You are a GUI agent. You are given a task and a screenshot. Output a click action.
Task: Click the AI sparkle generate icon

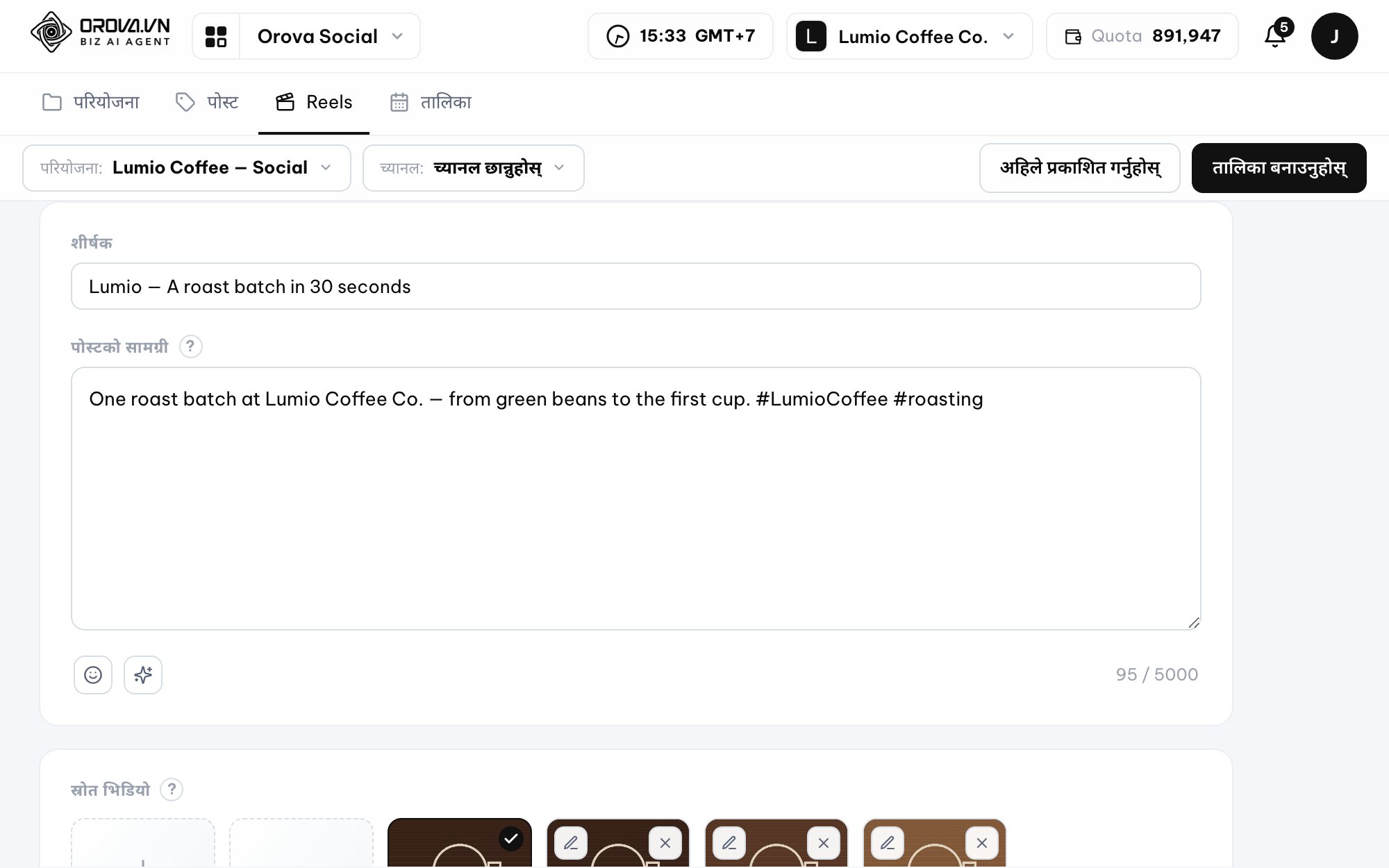(143, 675)
